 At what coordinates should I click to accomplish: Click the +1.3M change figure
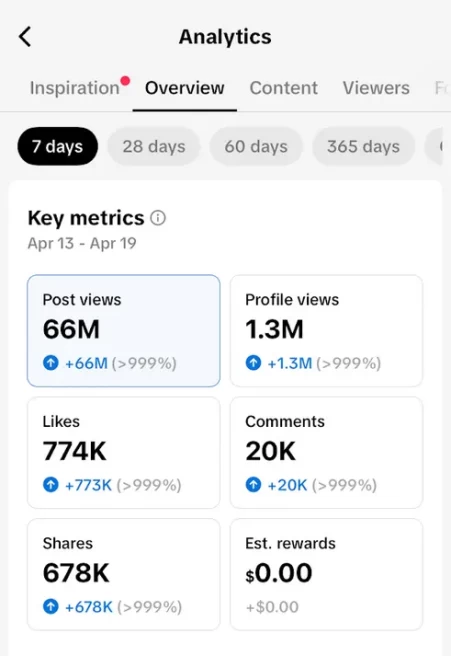[290, 363]
